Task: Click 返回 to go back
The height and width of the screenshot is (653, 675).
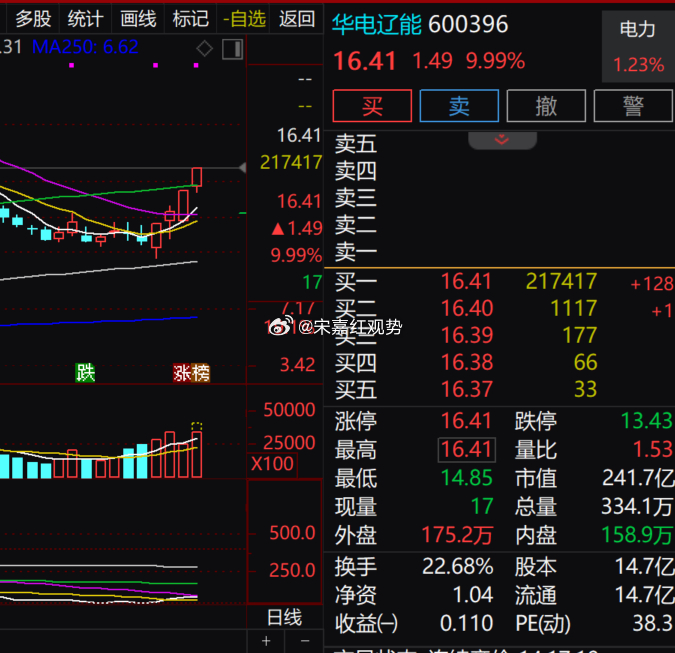Action: [x=297, y=19]
